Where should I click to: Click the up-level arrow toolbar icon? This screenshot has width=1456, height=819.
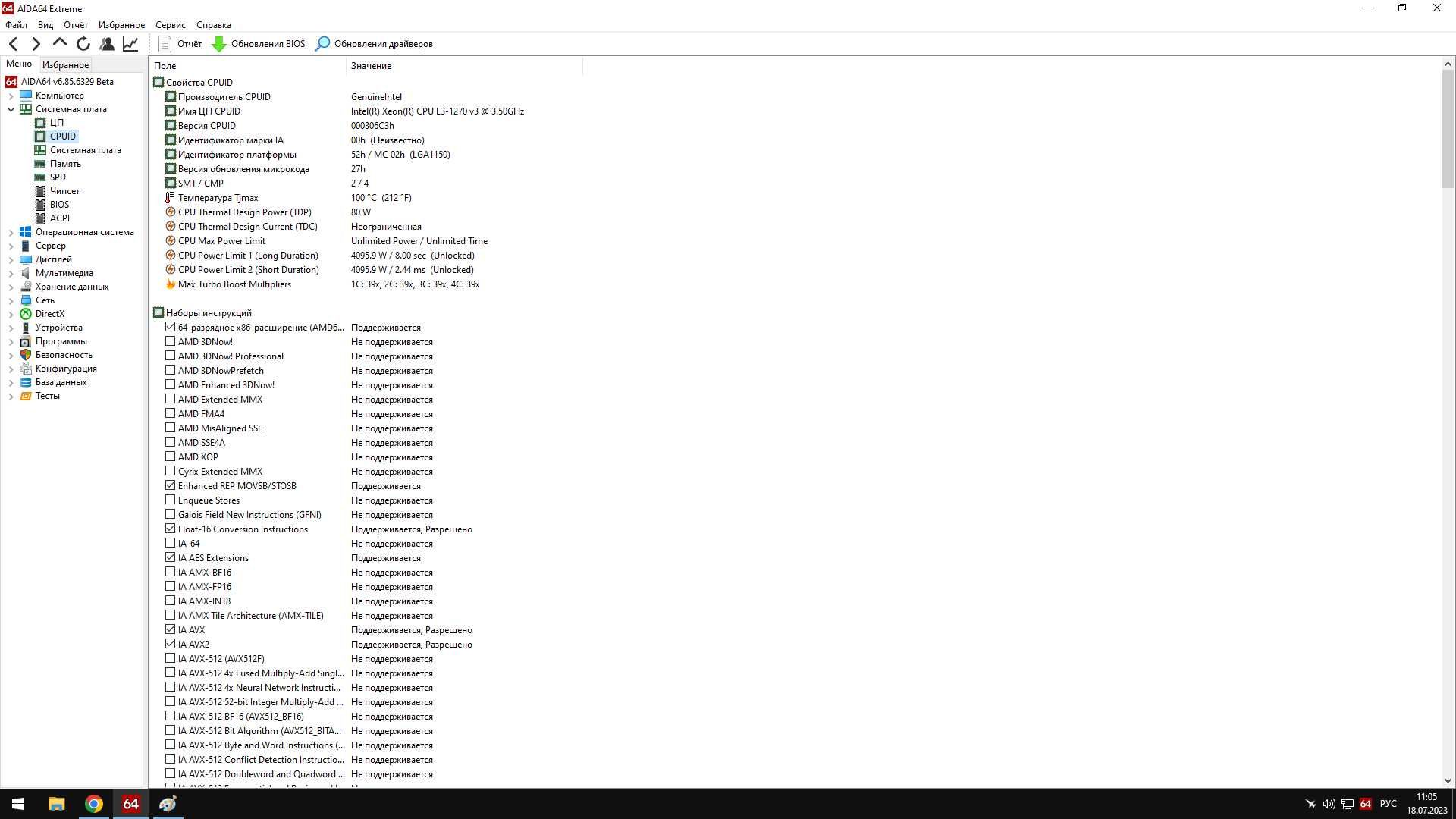point(60,43)
